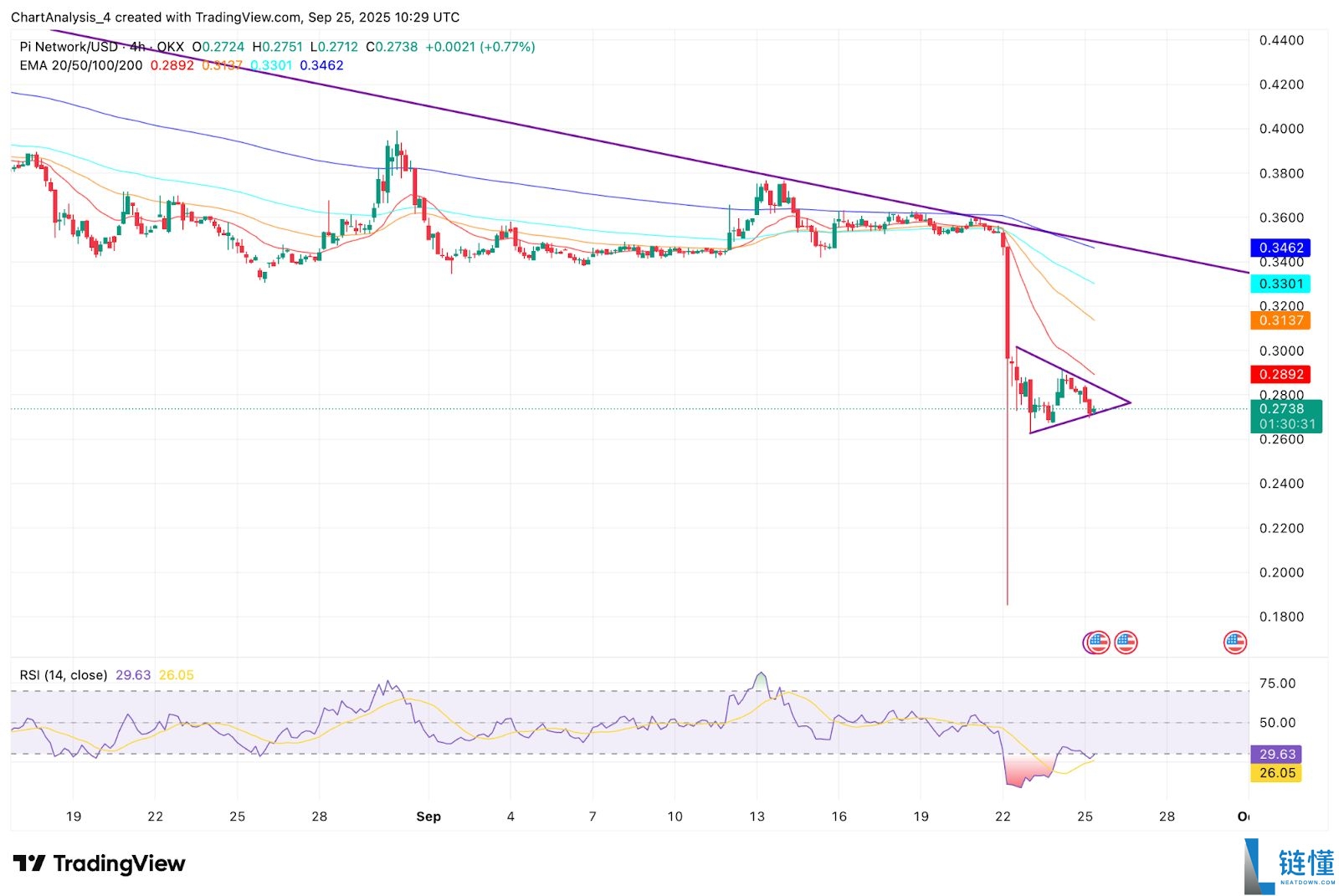
Task: Open the Pi Network/USD symbol title
Action: pos(69,47)
